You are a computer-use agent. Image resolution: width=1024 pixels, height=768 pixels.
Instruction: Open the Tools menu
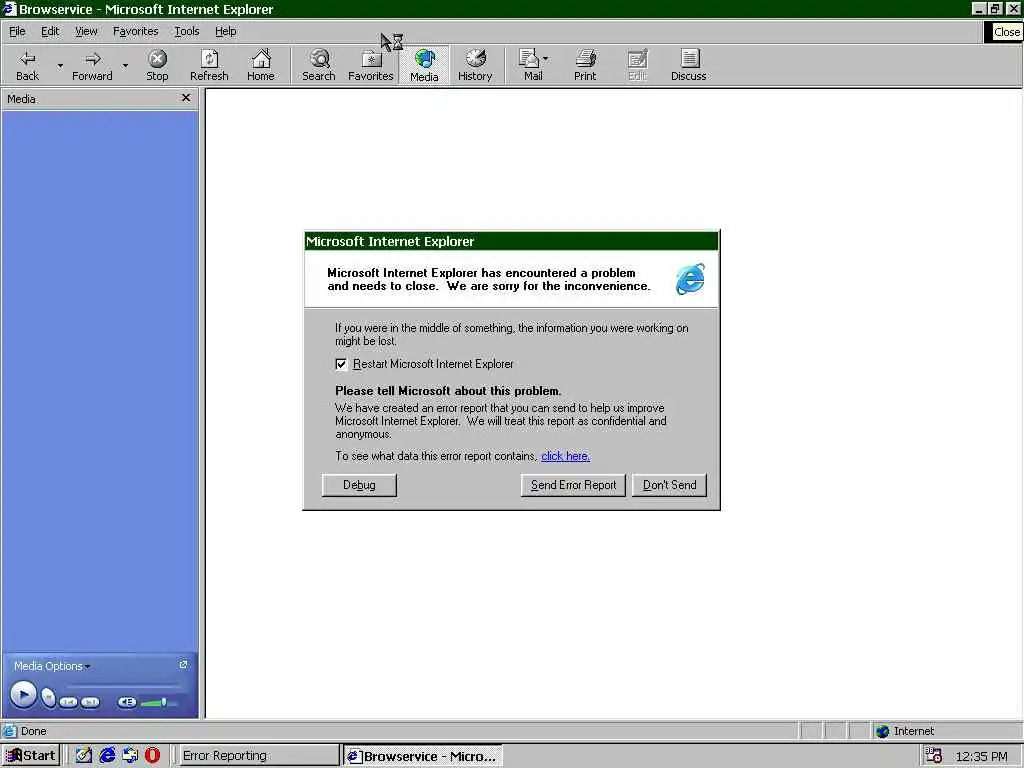187,31
